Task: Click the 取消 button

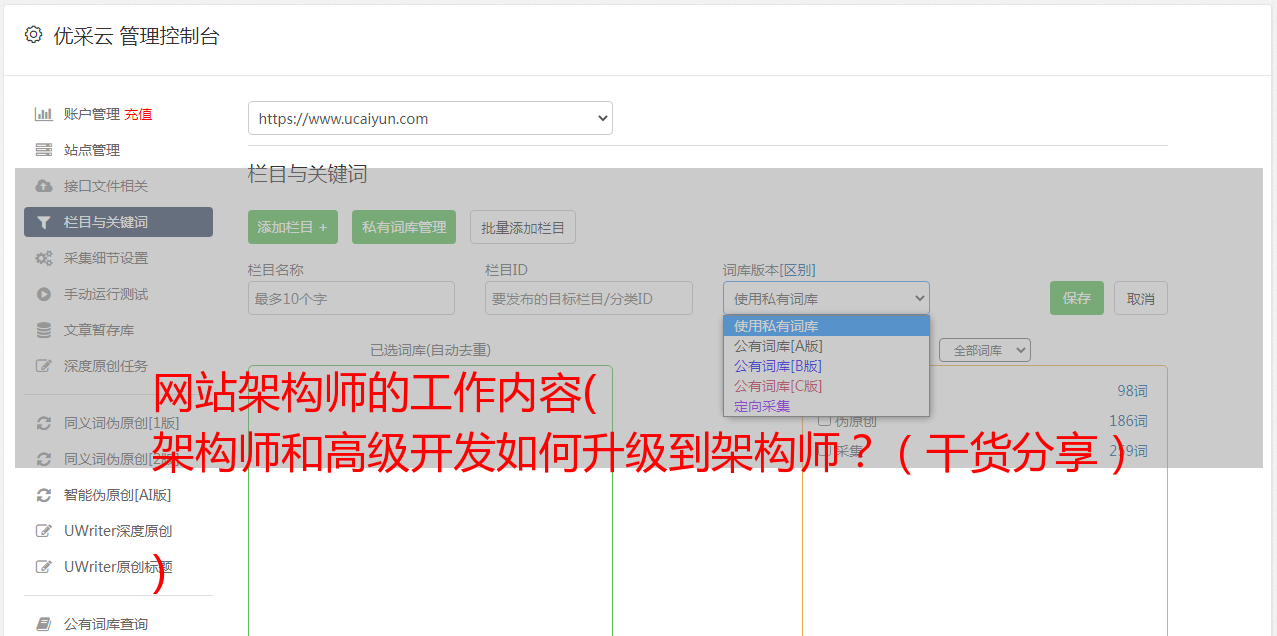Action: point(1141,298)
